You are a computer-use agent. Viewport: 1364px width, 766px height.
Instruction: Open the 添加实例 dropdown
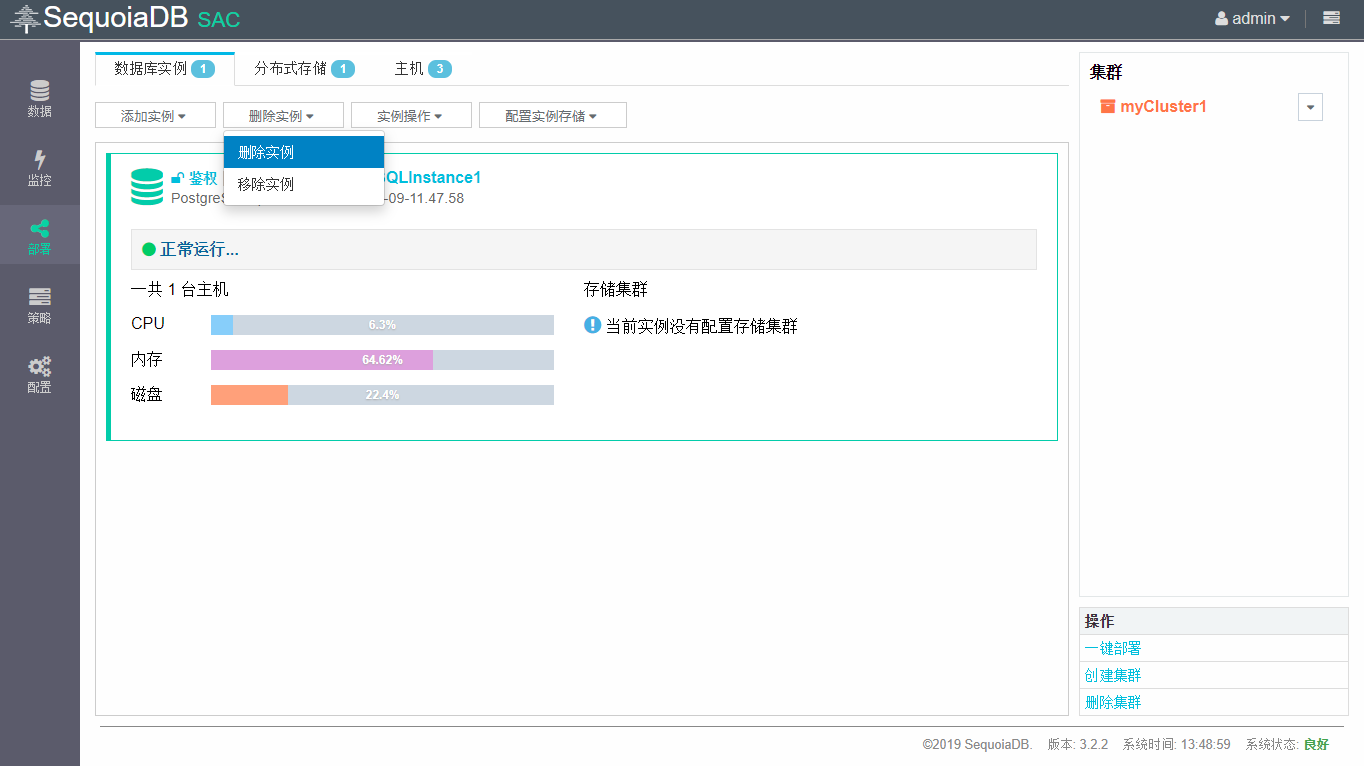tap(154, 116)
